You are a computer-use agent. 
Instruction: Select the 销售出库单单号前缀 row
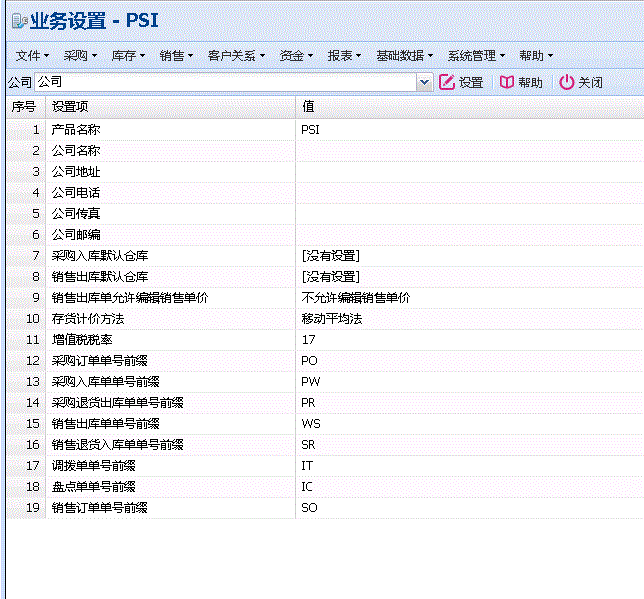(325, 424)
